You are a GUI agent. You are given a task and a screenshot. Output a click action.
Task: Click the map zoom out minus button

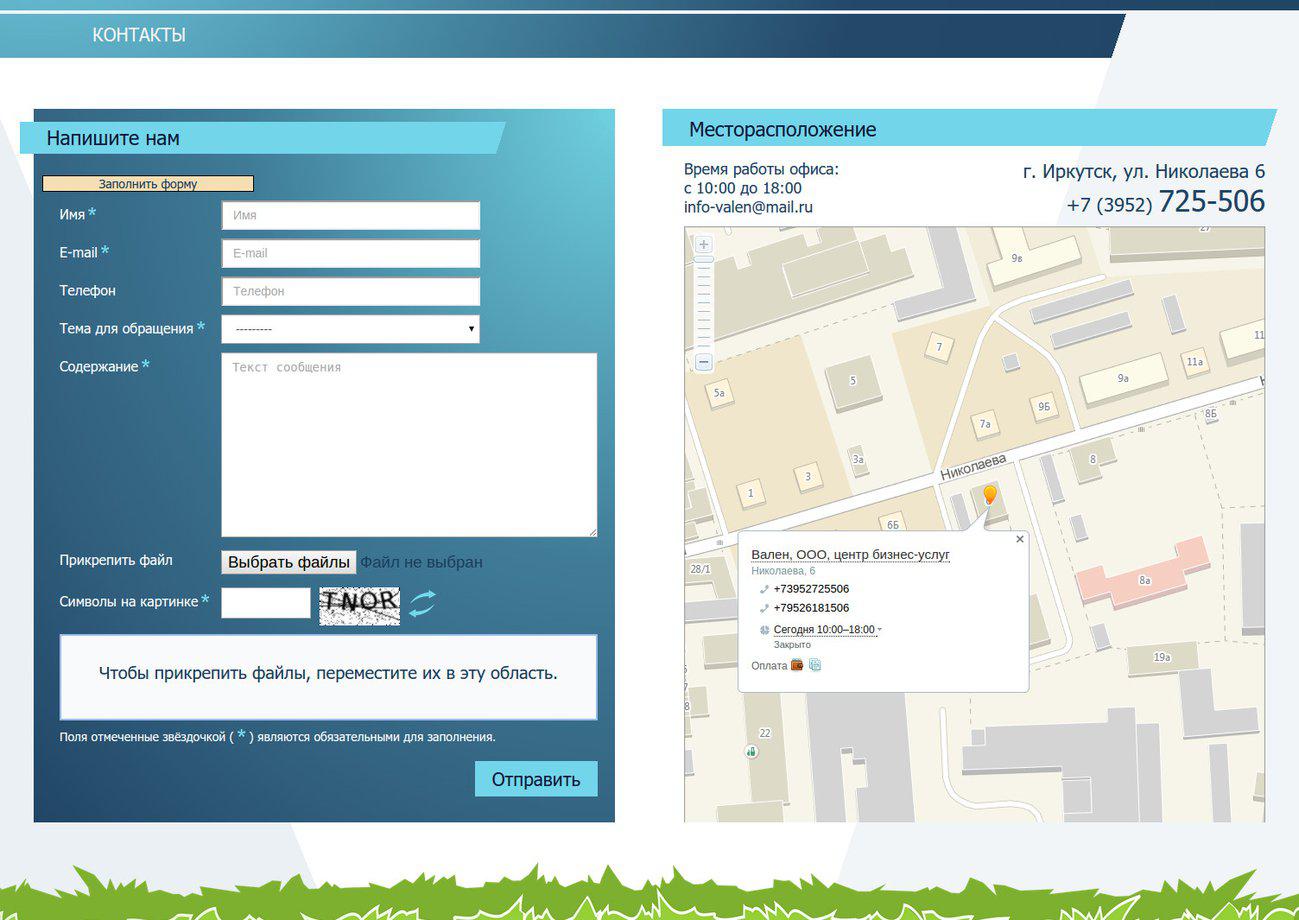coord(703,362)
